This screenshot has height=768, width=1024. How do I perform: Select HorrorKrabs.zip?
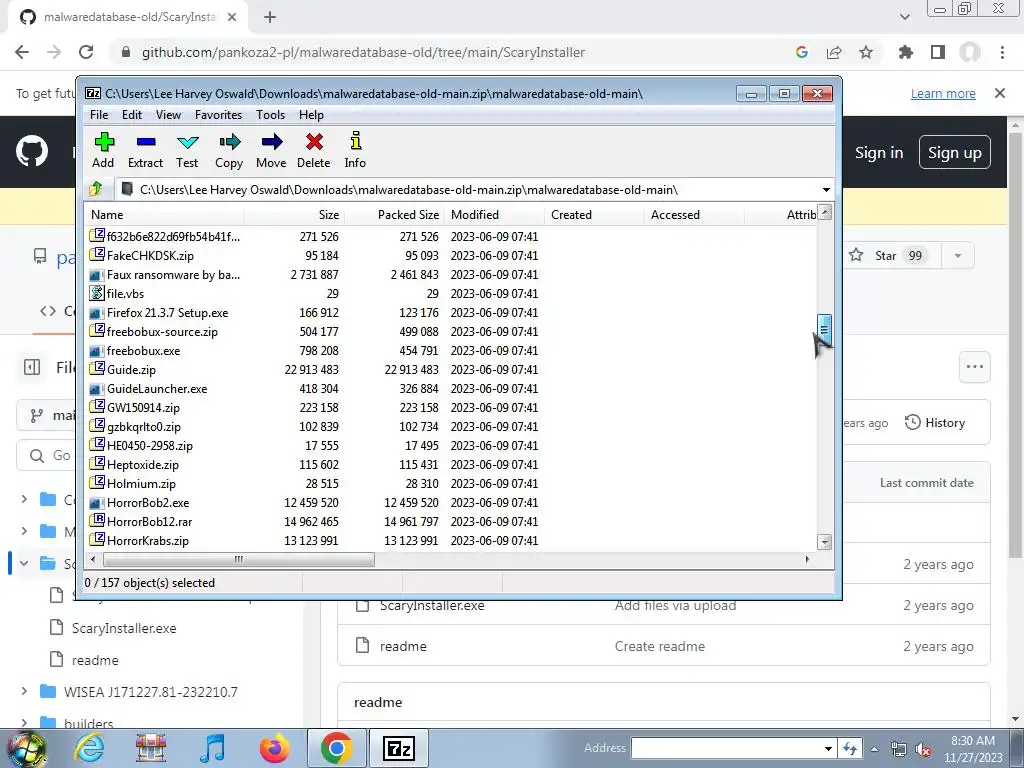click(x=148, y=541)
